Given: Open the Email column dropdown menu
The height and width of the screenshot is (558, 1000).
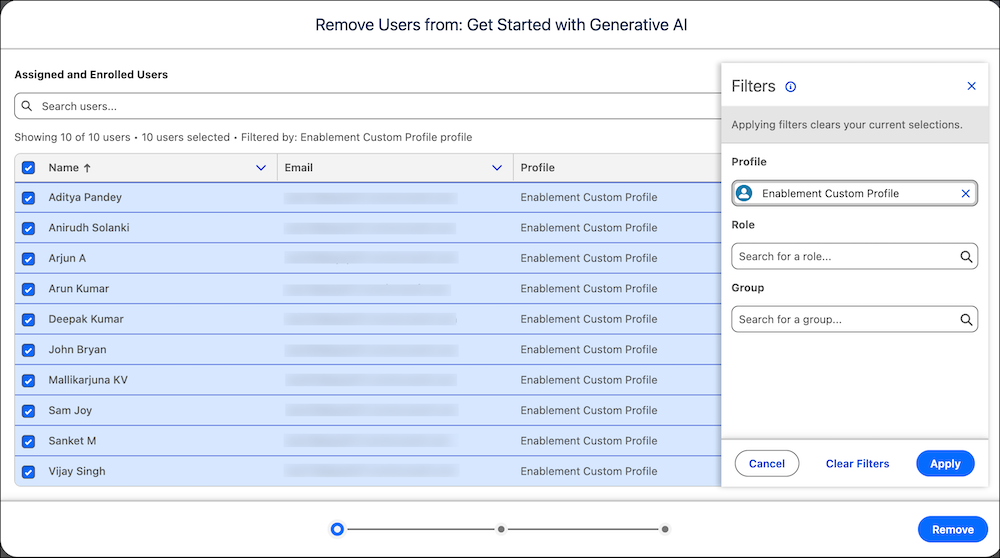Looking at the screenshot, I should click(x=497, y=168).
